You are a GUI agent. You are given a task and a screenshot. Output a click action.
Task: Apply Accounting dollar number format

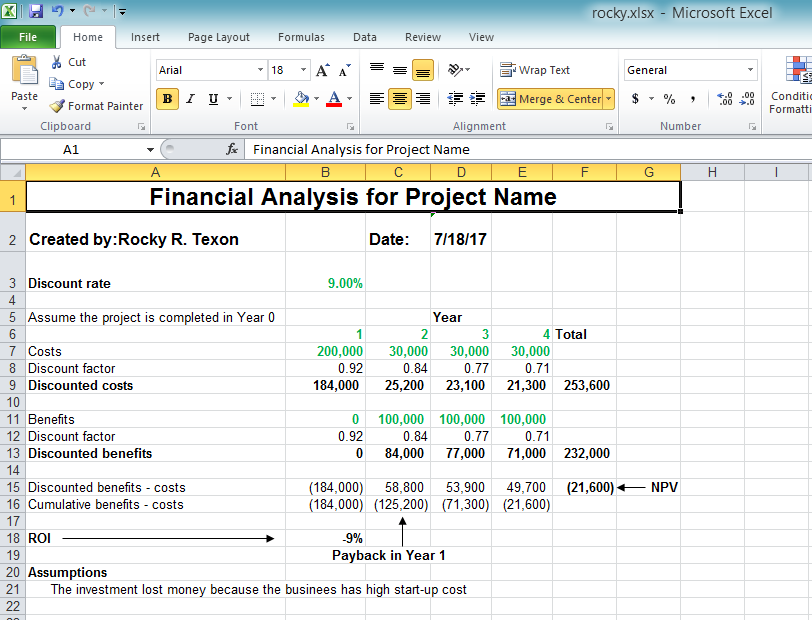[x=635, y=99]
